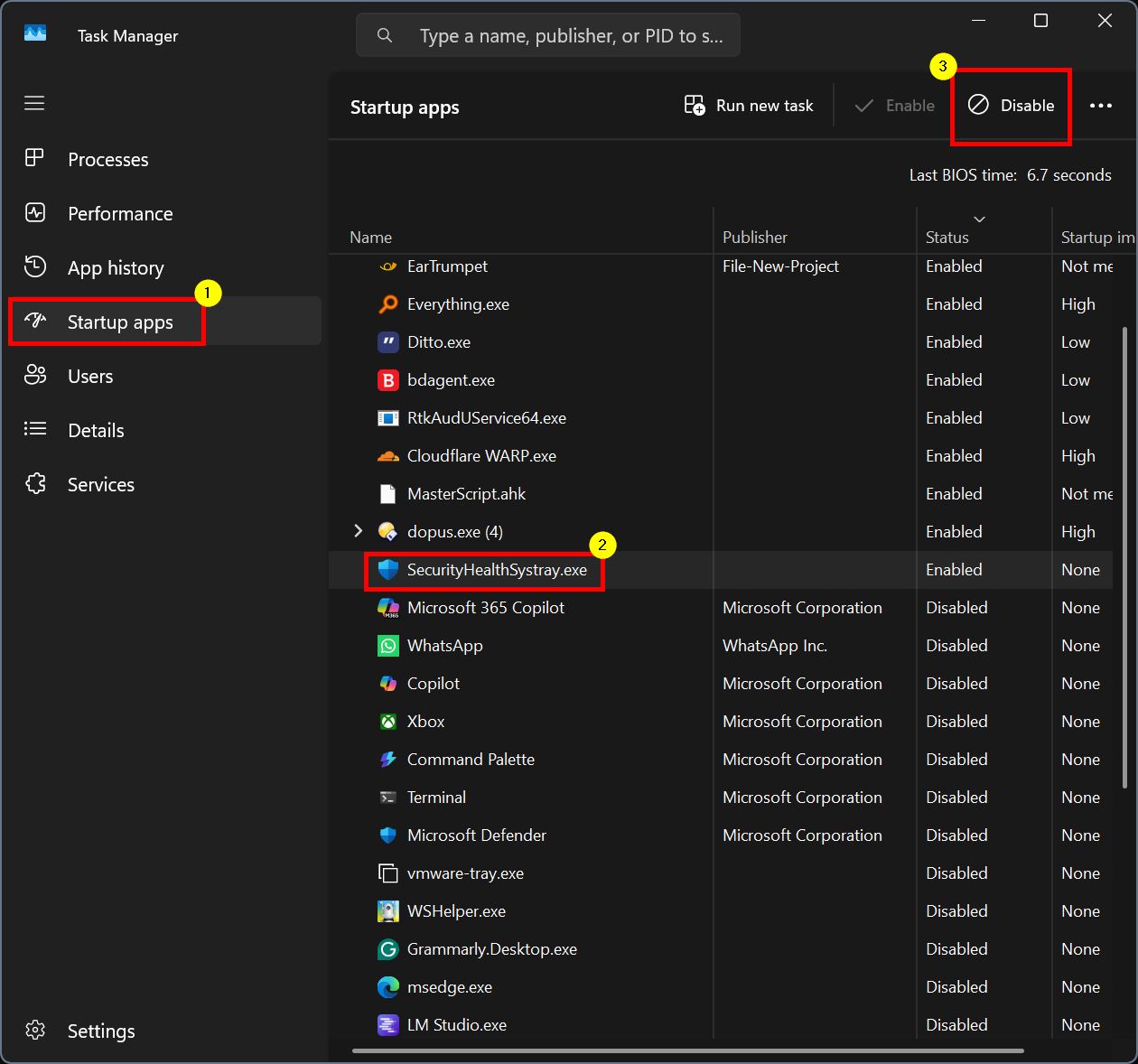Click the Command Palette icon
The height and width of the screenshot is (1064, 1138).
tap(388, 760)
